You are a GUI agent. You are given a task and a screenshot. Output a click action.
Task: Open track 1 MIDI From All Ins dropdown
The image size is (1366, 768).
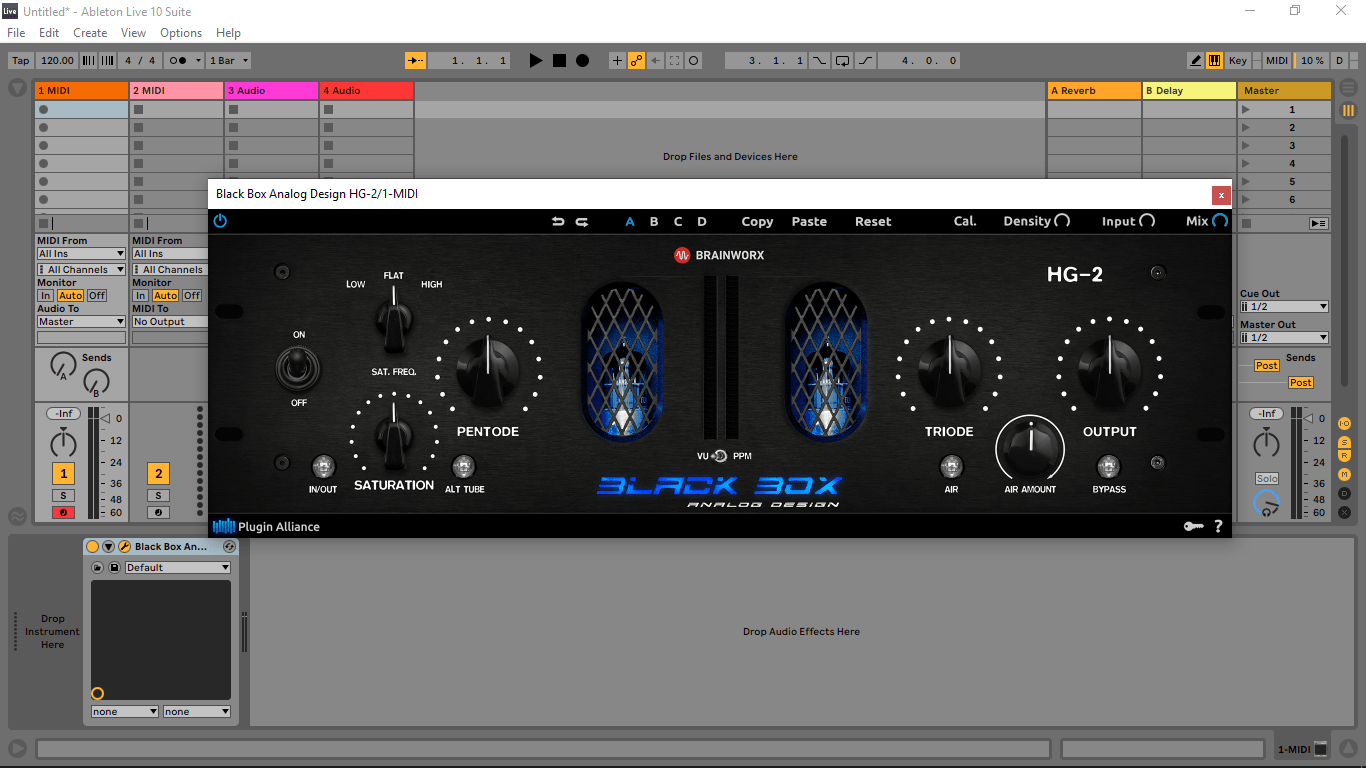point(81,254)
